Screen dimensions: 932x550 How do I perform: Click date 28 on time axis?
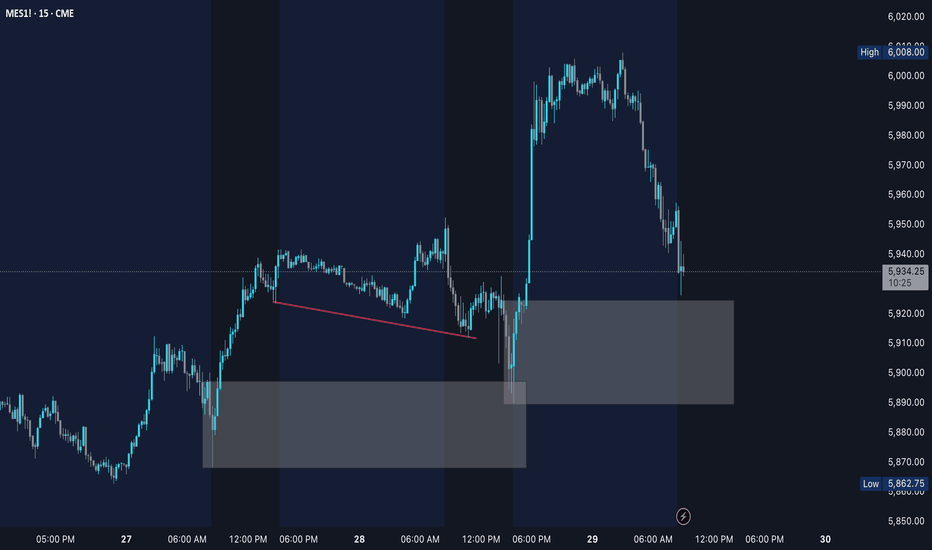[x=359, y=539]
